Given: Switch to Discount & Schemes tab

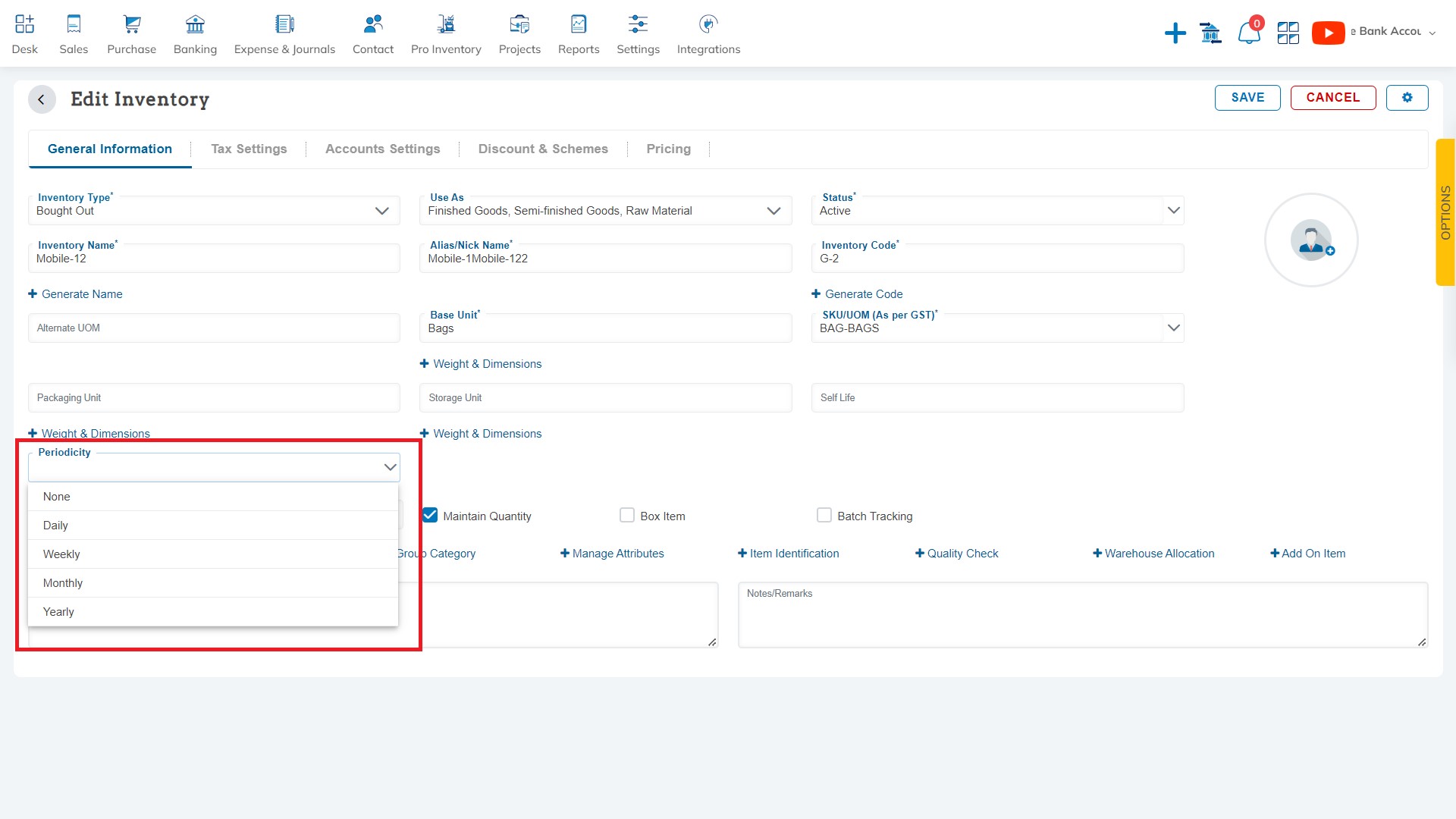Looking at the screenshot, I should 543,149.
